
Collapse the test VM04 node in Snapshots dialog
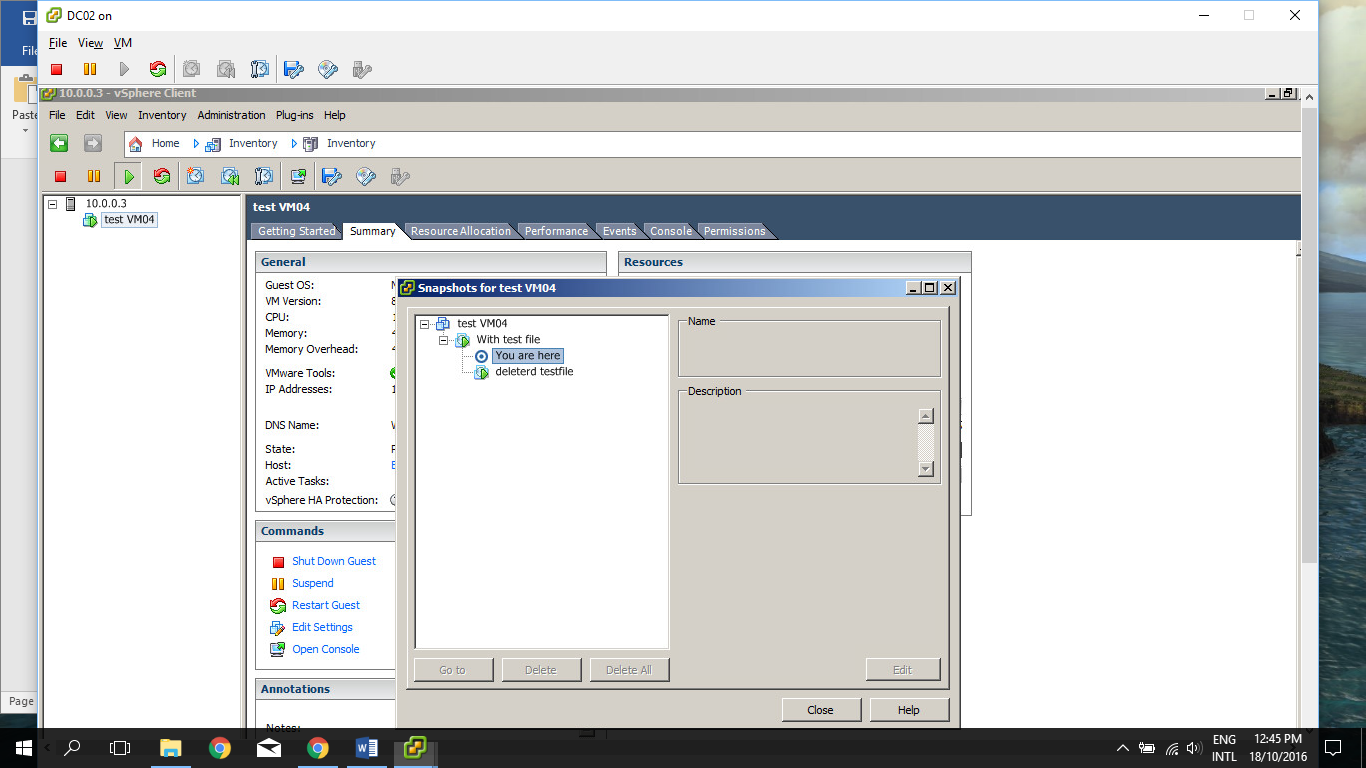pyautogui.click(x=425, y=324)
